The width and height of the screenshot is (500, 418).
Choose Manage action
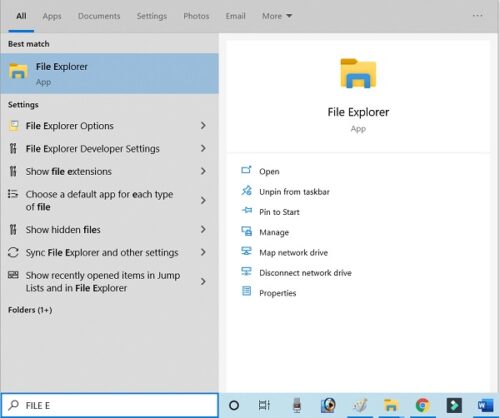(x=274, y=232)
